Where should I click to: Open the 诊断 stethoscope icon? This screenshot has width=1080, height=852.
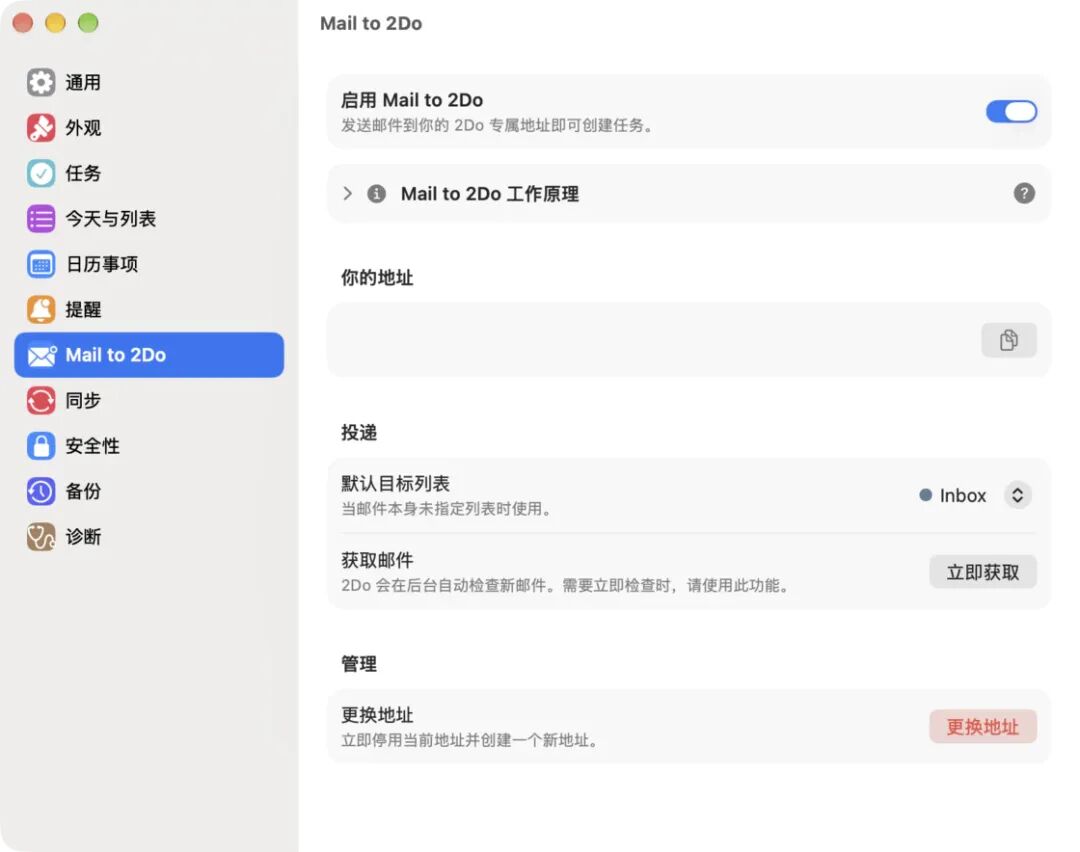(41, 537)
